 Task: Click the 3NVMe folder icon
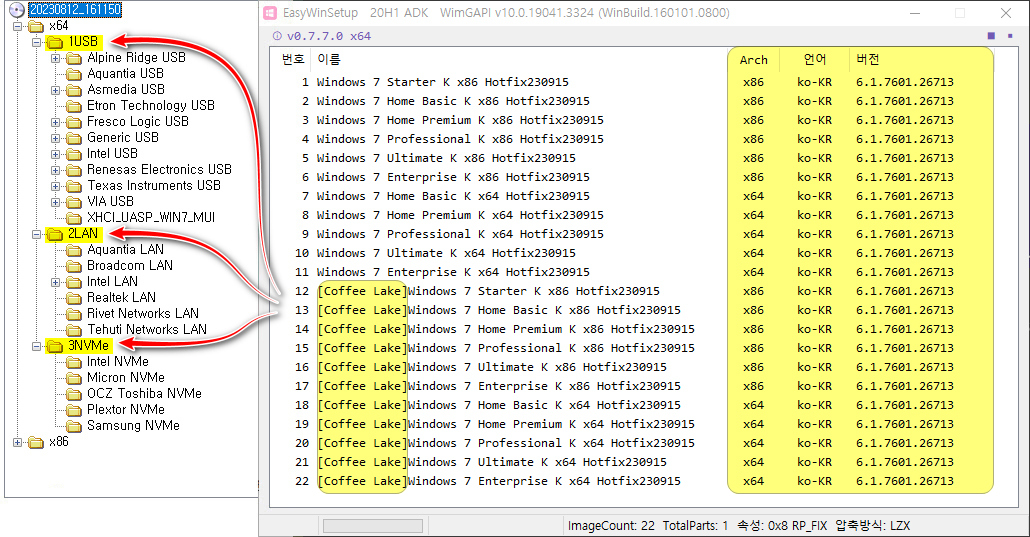tap(55, 346)
